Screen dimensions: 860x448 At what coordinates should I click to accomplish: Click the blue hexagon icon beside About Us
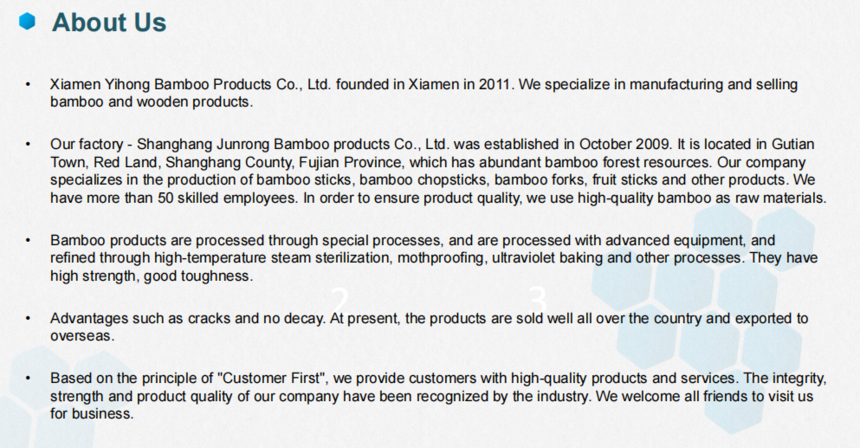tap(27, 21)
